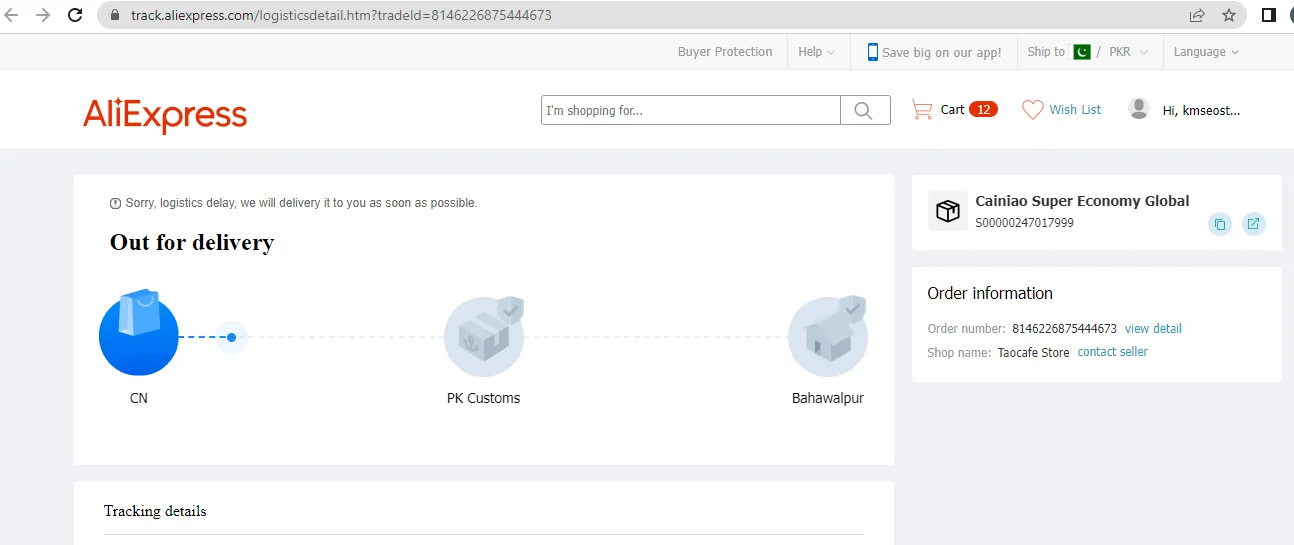
Task: Click the Wish List heart icon
Action: [1032, 110]
